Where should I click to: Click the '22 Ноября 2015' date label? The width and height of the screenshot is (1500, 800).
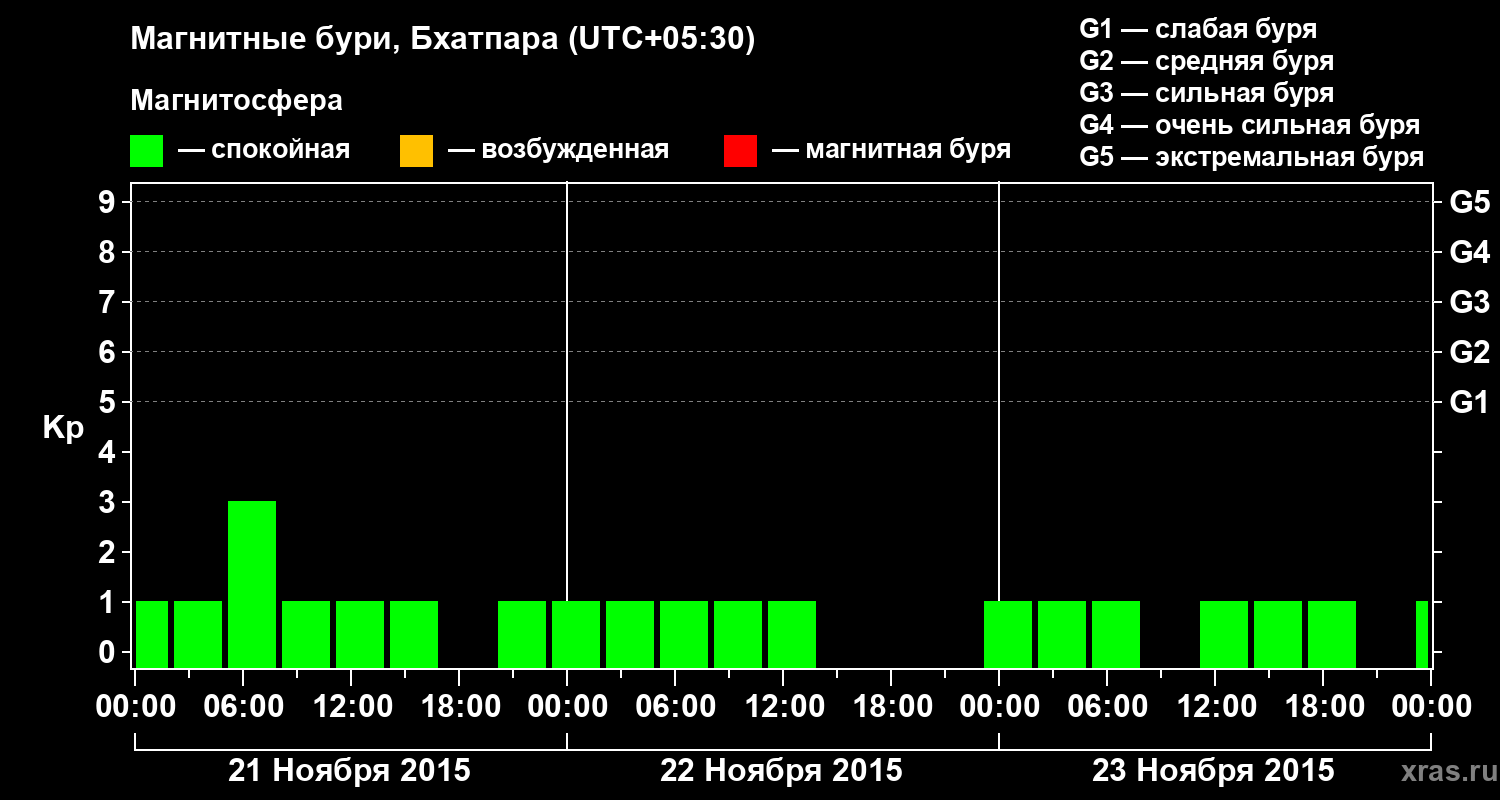(781, 771)
